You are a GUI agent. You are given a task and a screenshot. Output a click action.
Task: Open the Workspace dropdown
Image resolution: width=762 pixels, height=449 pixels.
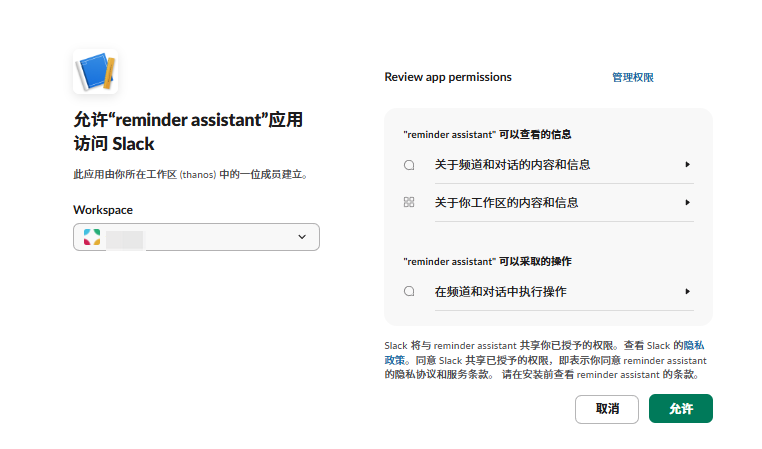coord(196,237)
